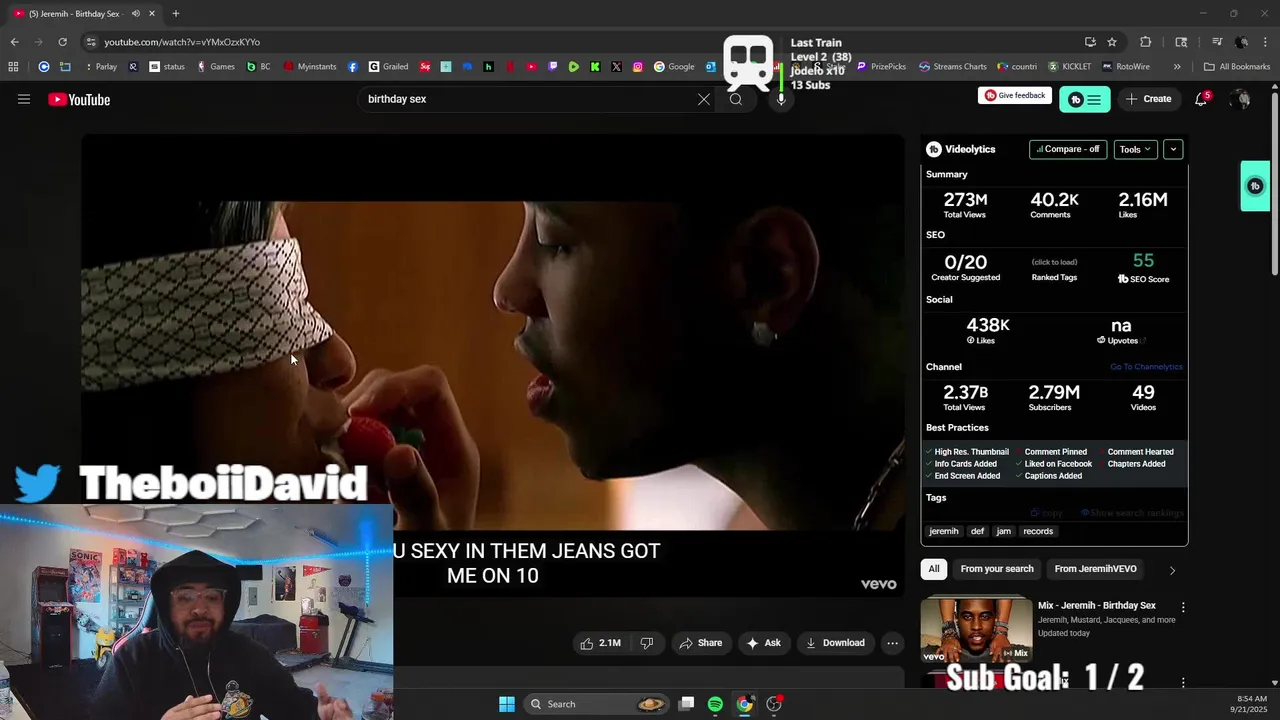Open Chrome from the taskbar

click(744, 704)
